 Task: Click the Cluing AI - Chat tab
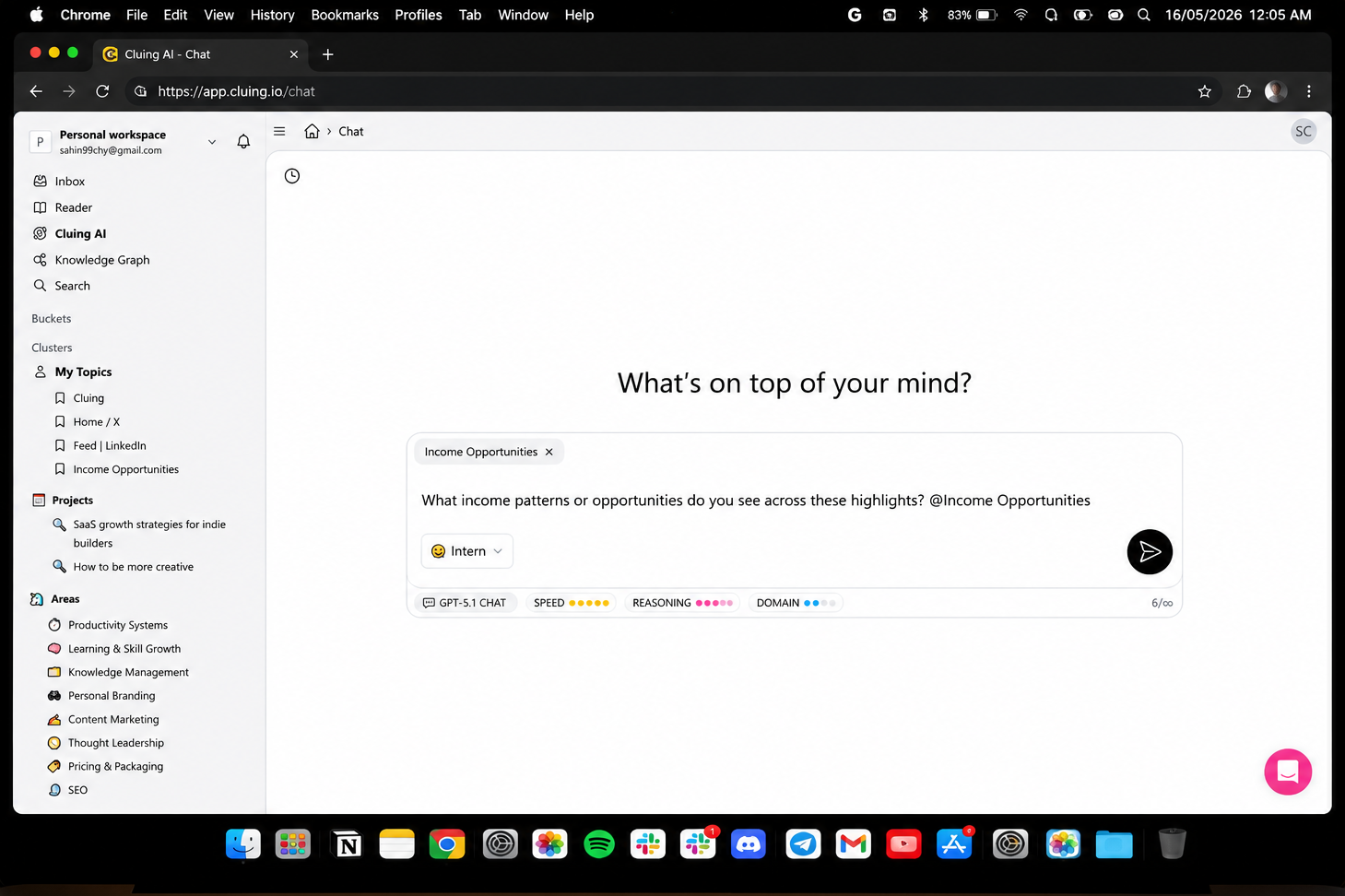(x=200, y=54)
